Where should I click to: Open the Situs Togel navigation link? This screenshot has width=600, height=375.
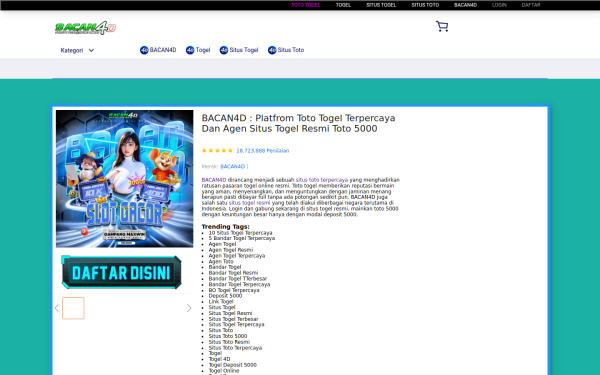pos(244,50)
